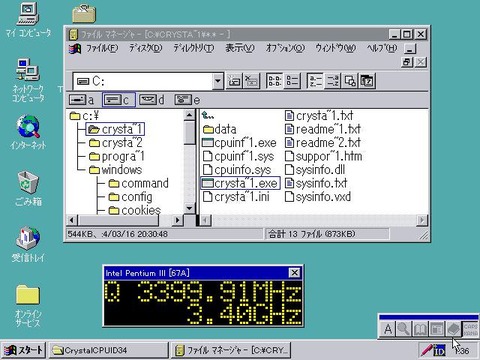Select windows folder in directory tree
Image resolution: width=480 pixels, height=360 pixels.
(115, 170)
